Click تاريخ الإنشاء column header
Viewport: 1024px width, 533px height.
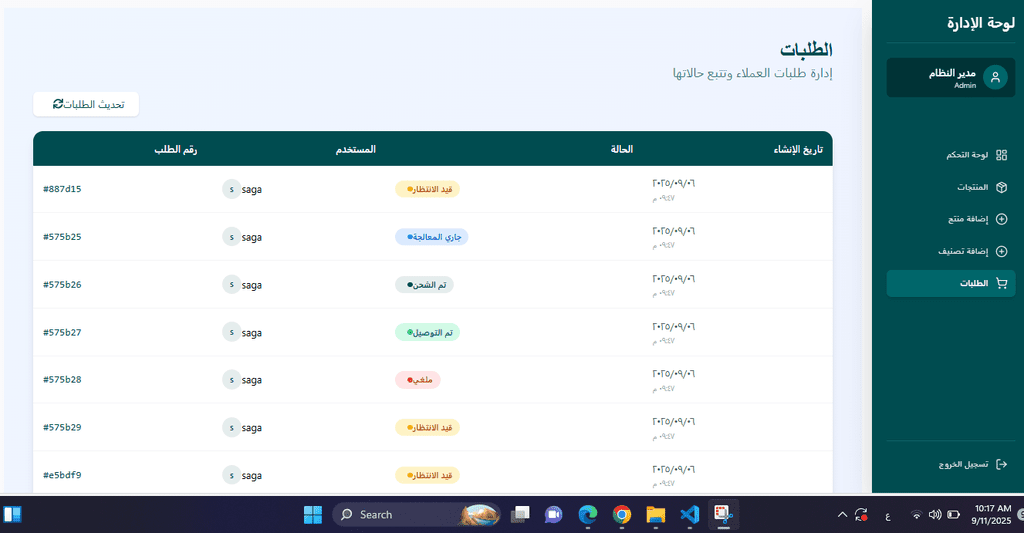click(798, 150)
